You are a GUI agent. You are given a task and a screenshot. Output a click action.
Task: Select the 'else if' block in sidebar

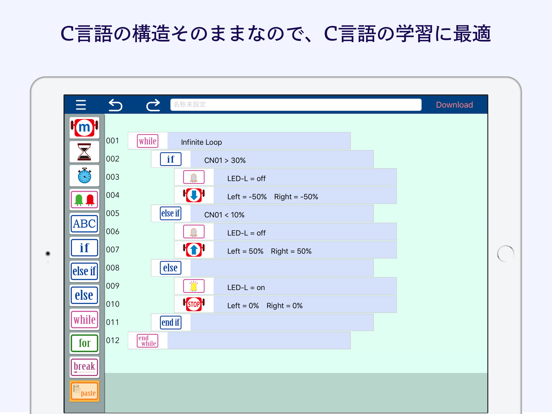84,271
